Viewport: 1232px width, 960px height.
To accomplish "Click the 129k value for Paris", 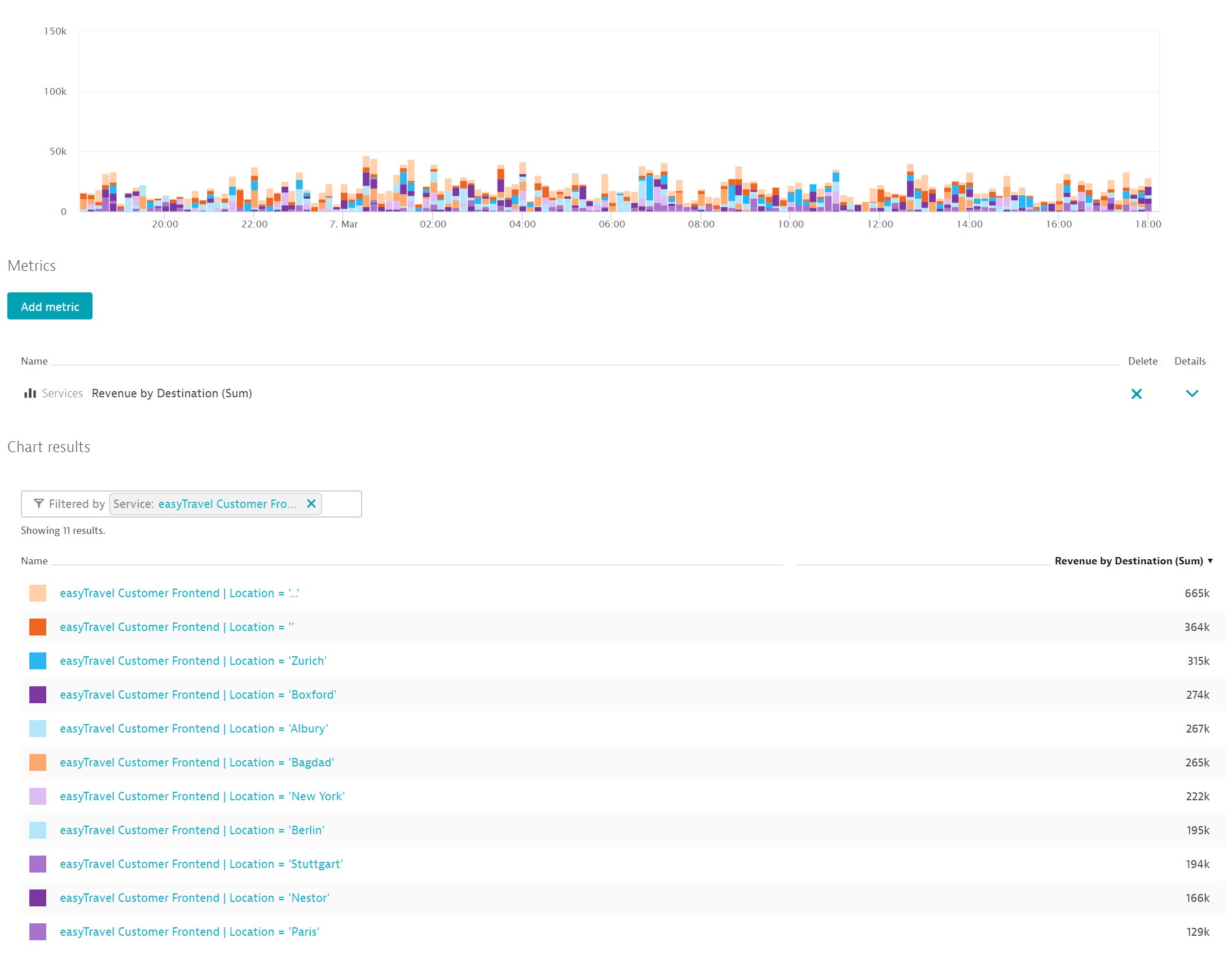I will click(1198, 932).
